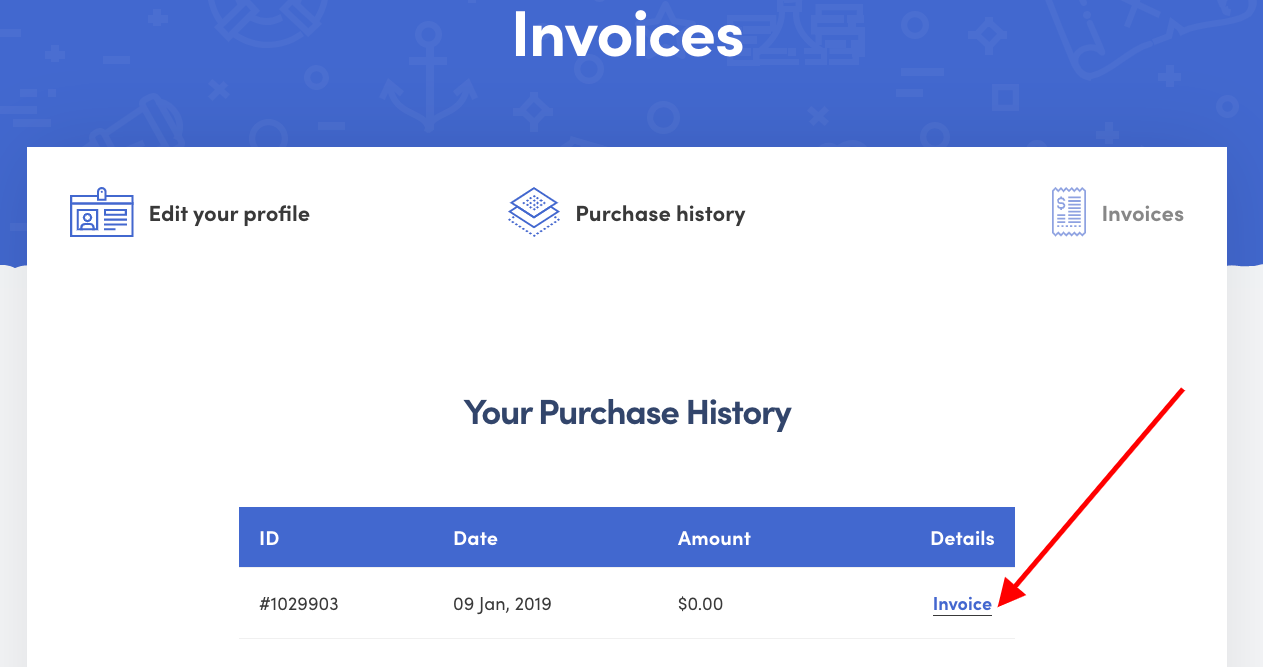Select the profile badge icon graphic
Screen dimensions: 1263x667
[x=101, y=212]
